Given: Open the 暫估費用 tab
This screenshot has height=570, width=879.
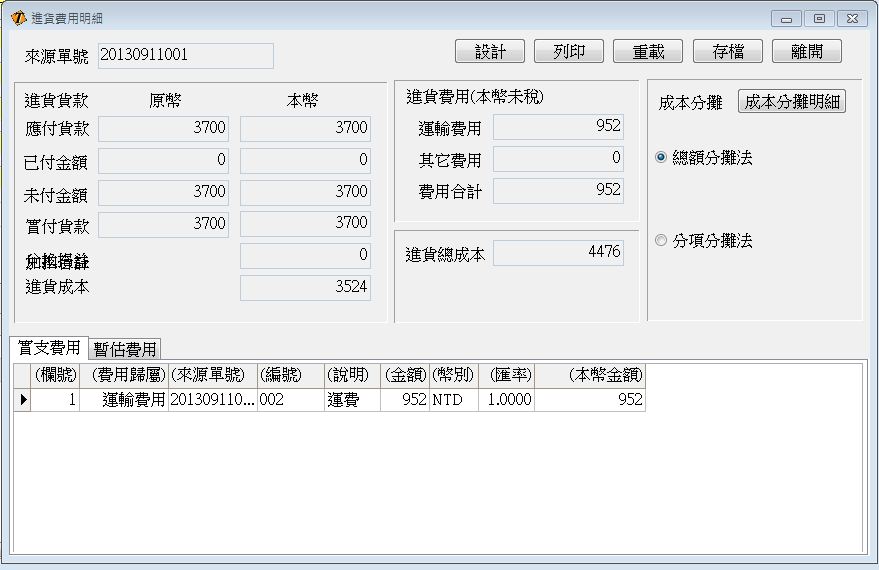Looking at the screenshot, I should pos(125,349).
